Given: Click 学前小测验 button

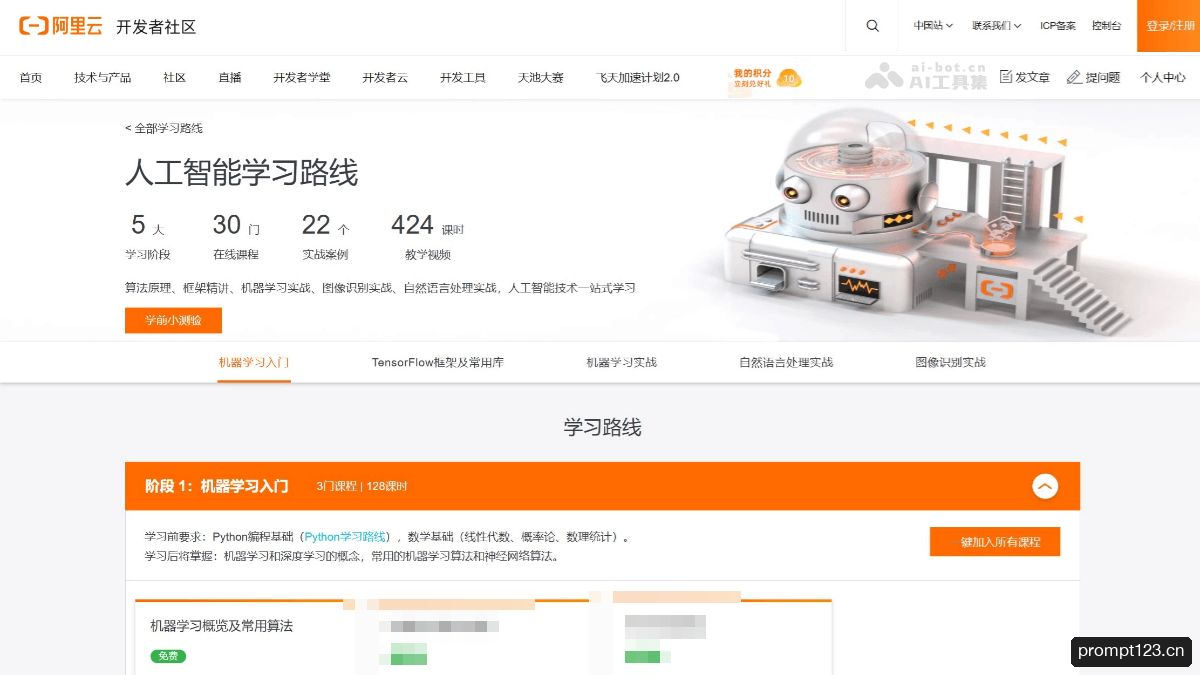Looking at the screenshot, I should [173, 320].
